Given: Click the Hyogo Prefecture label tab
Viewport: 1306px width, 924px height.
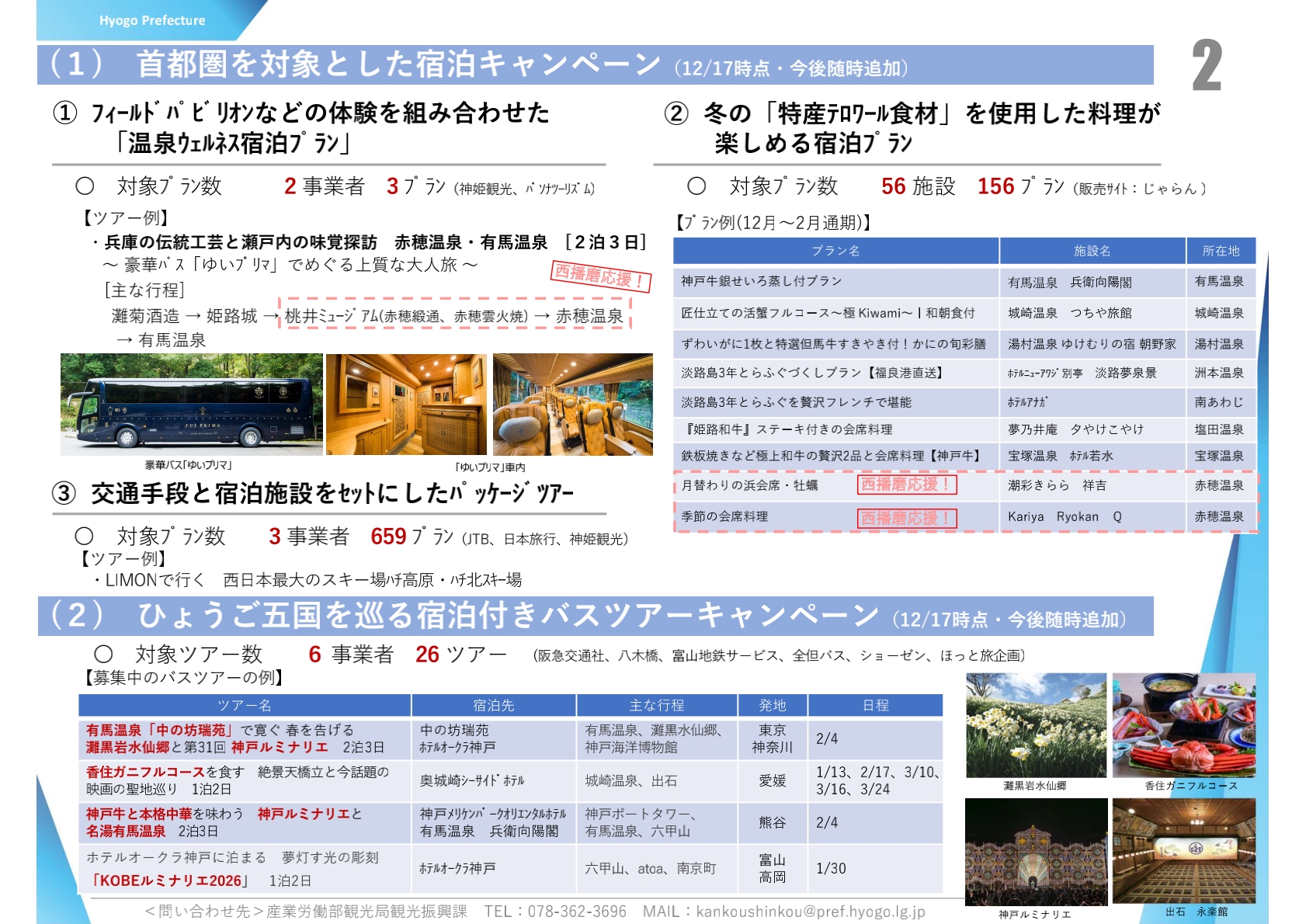Looking at the screenshot, I should pos(152,20).
